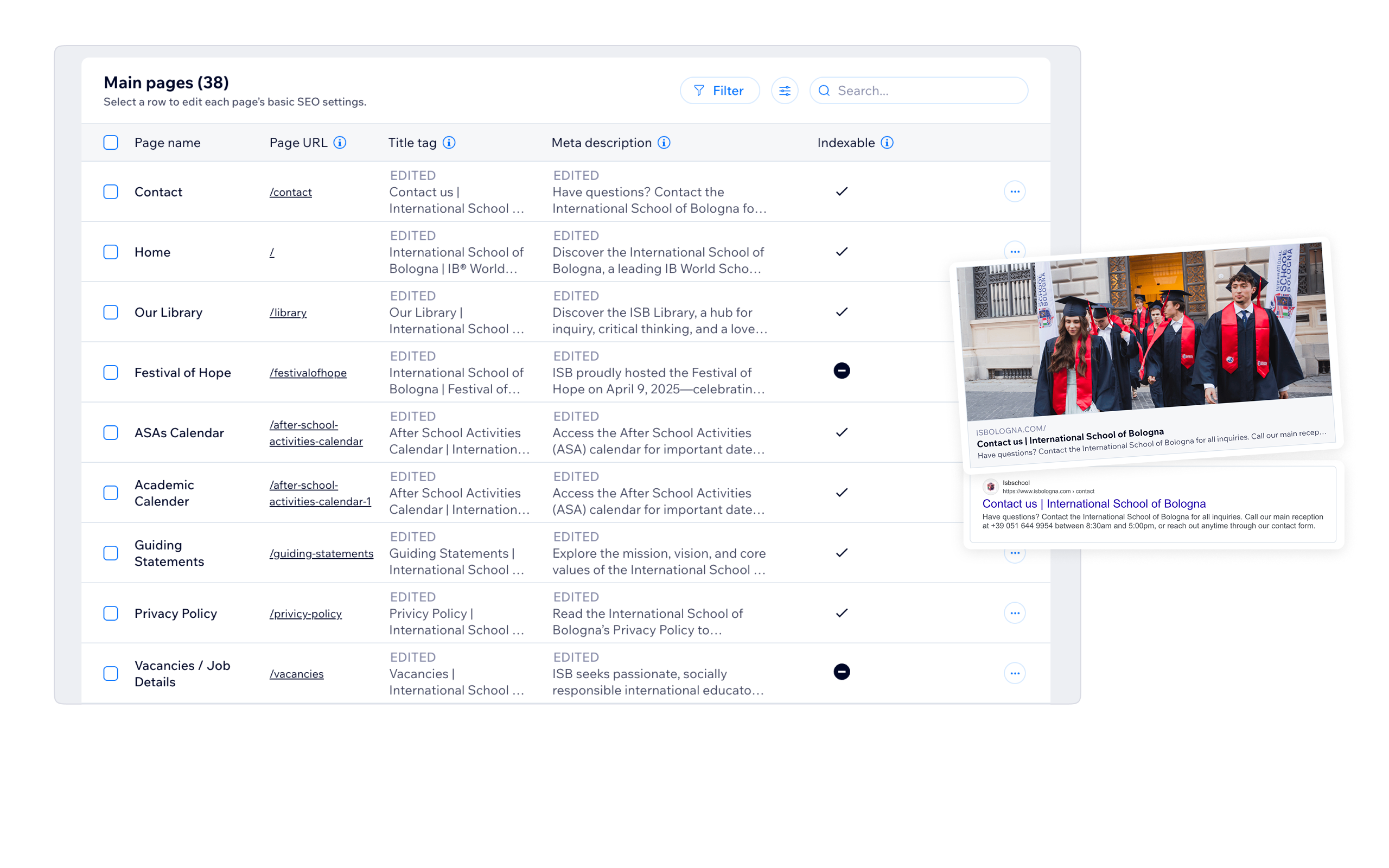The image size is (1389, 868).
Task: Click the Our Library meta description text
Action: tap(659, 321)
